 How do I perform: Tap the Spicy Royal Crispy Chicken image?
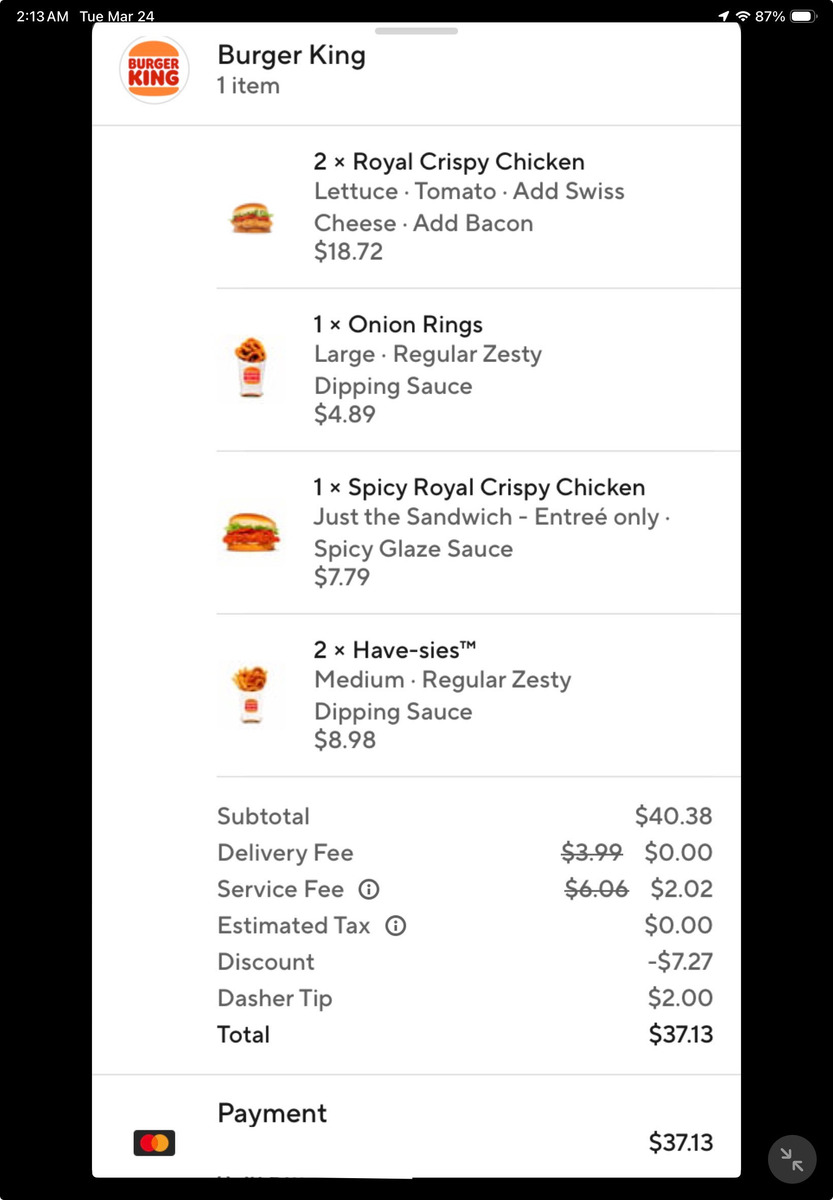tap(251, 532)
